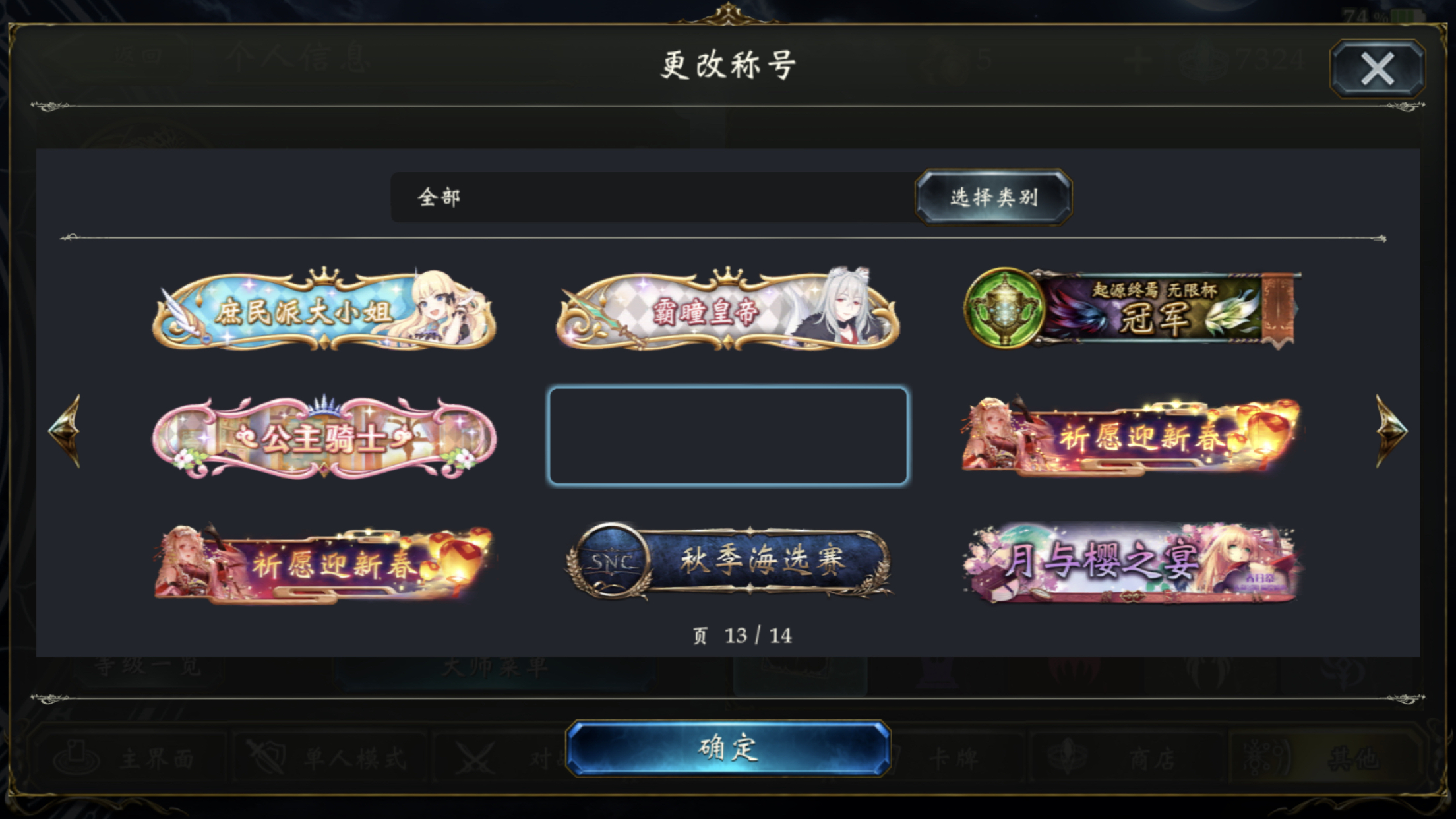Click the SNC emblem on the autumn qualifier badge
This screenshot has width=1456, height=819.
point(611,562)
